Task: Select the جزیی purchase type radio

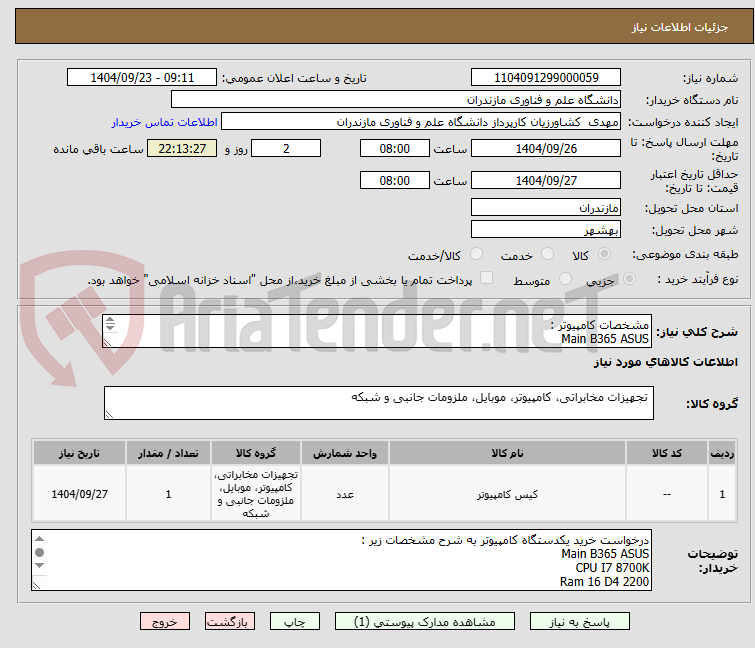Action: 629,279
